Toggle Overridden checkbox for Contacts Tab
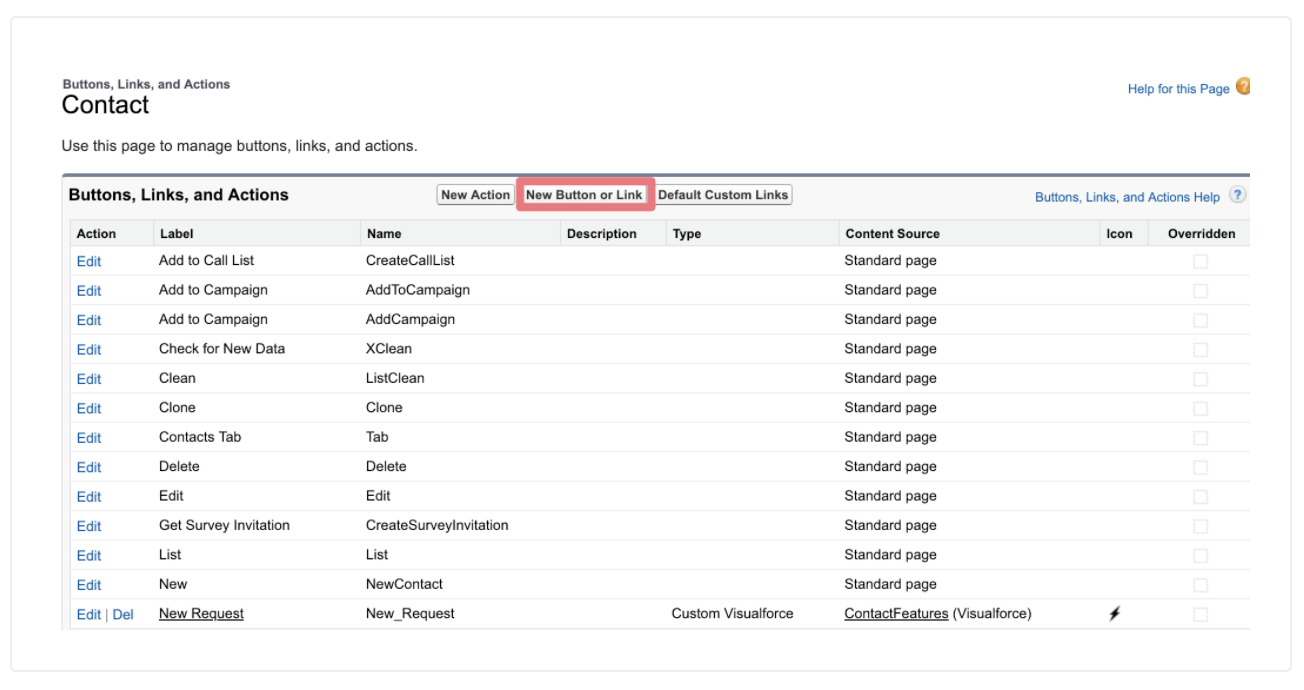This screenshot has width=1304, height=690. point(1200,438)
